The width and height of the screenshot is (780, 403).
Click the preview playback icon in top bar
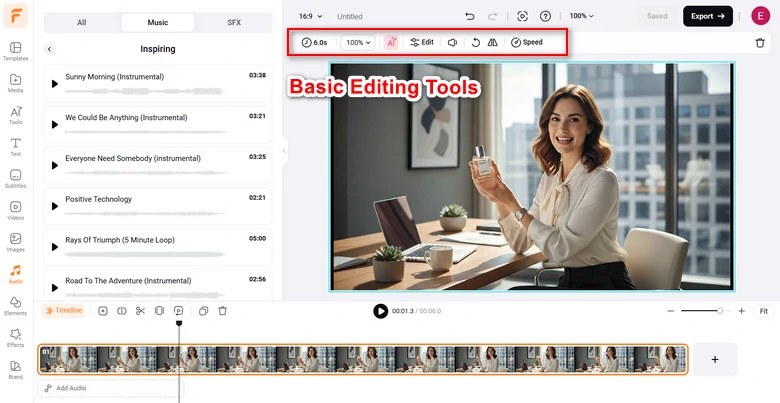point(522,16)
